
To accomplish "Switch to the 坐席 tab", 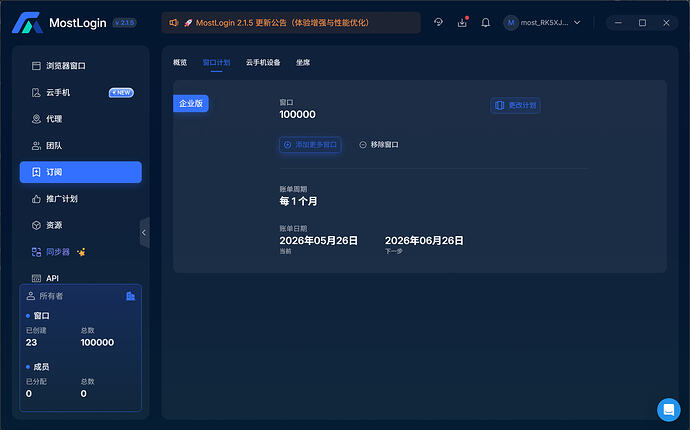I will [303, 62].
